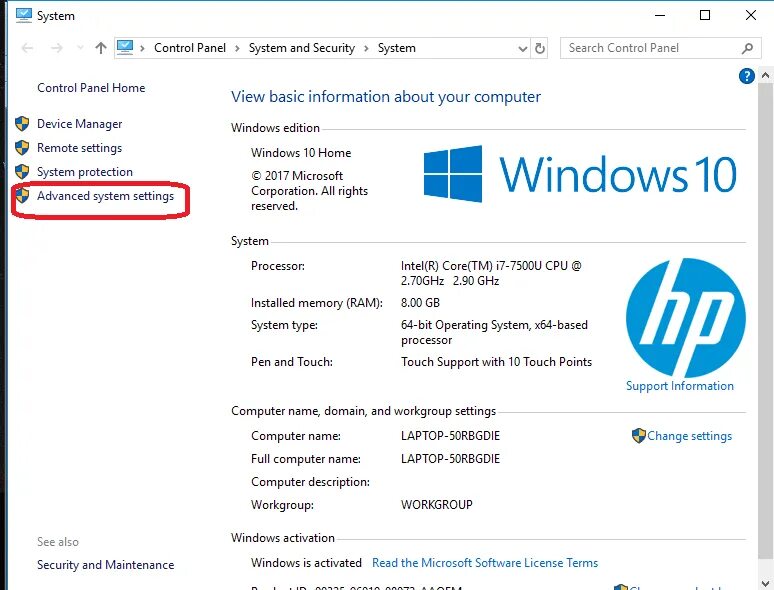Open Advanced system settings link

click(106, 196)
